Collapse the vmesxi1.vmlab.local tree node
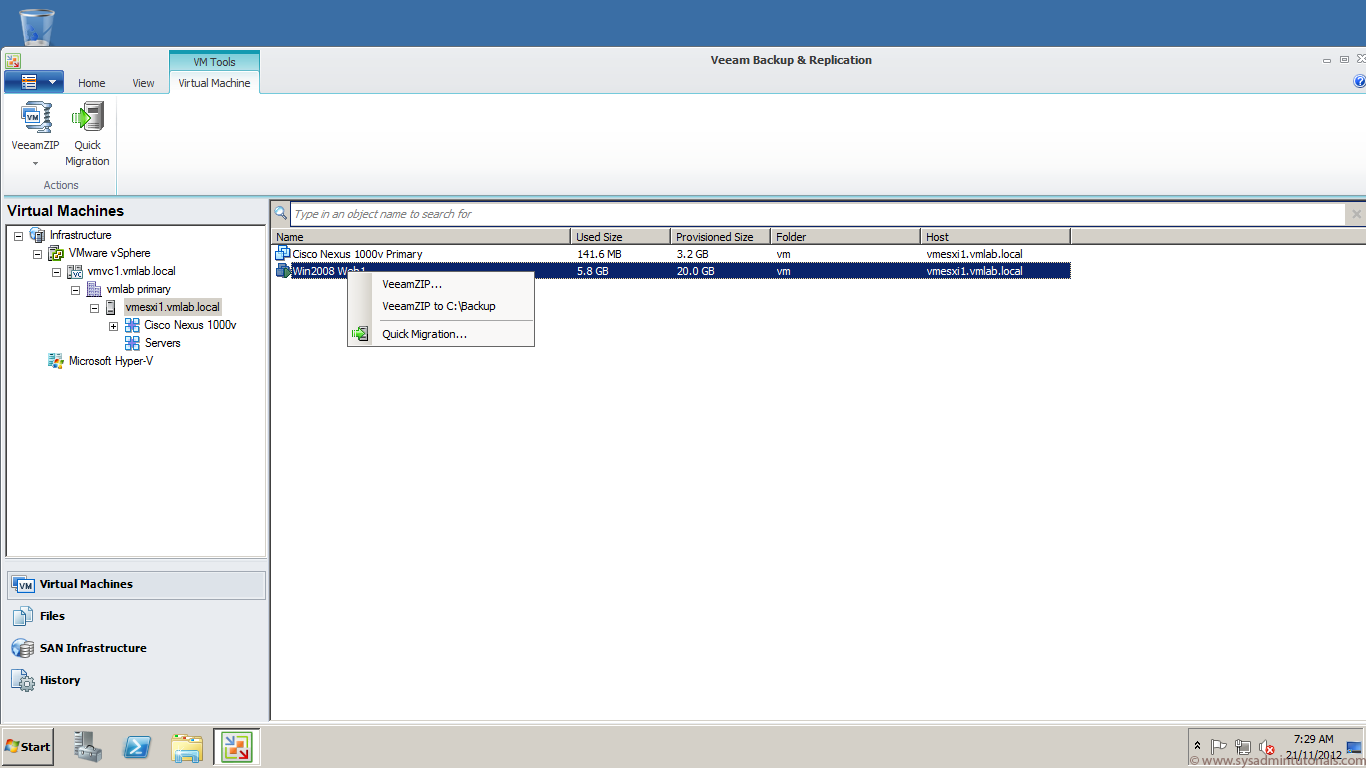 tap(94, 307)
